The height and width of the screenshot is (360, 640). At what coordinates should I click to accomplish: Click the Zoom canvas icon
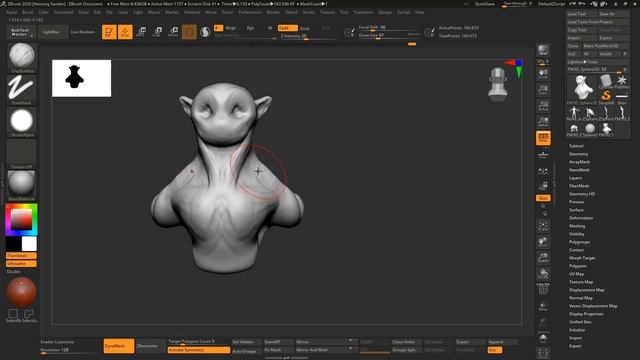pos(543,90)
